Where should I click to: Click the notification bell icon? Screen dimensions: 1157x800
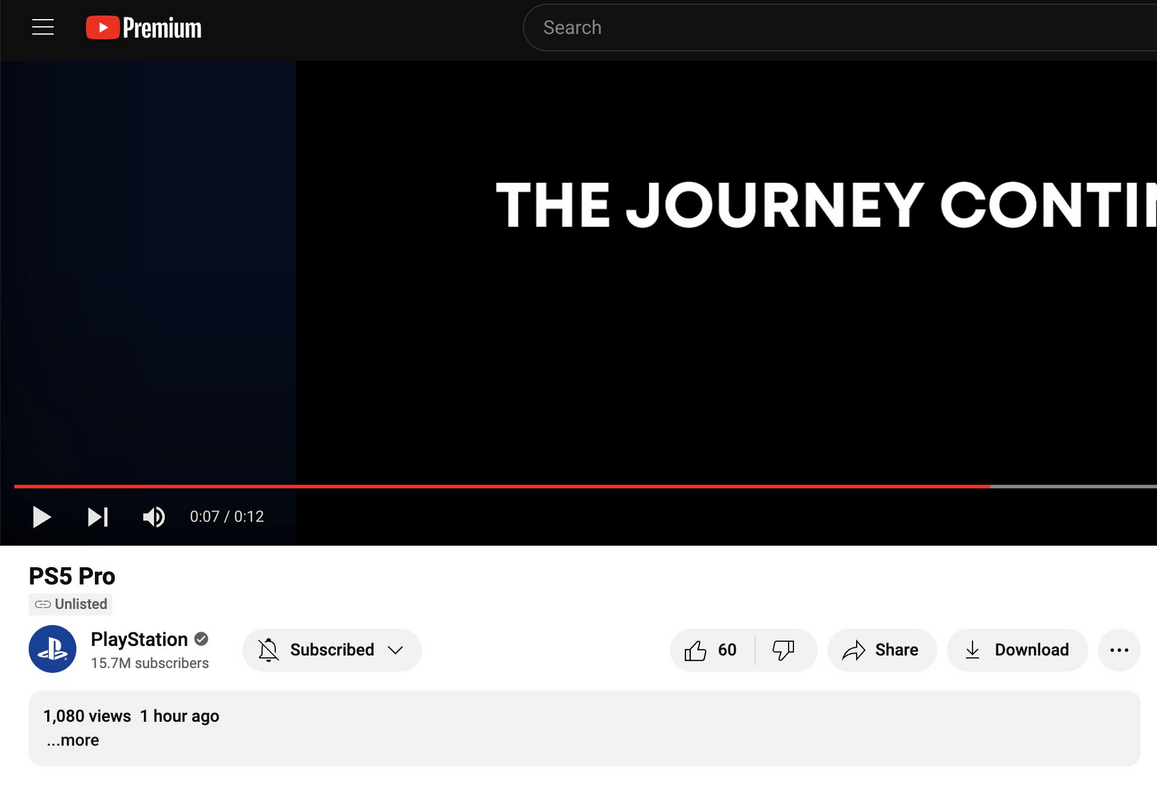pos(269,649)
